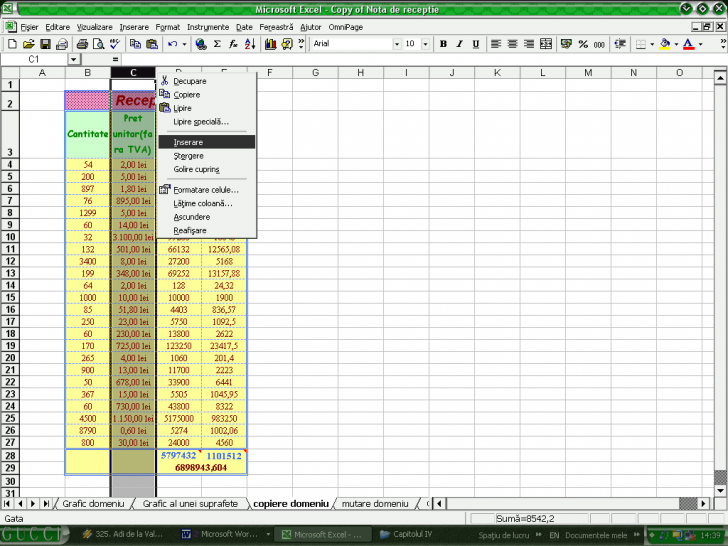Open the font color dropdown arrow
Image resolution: width=728 pixels, height=546 pixels.
(700, 44)
